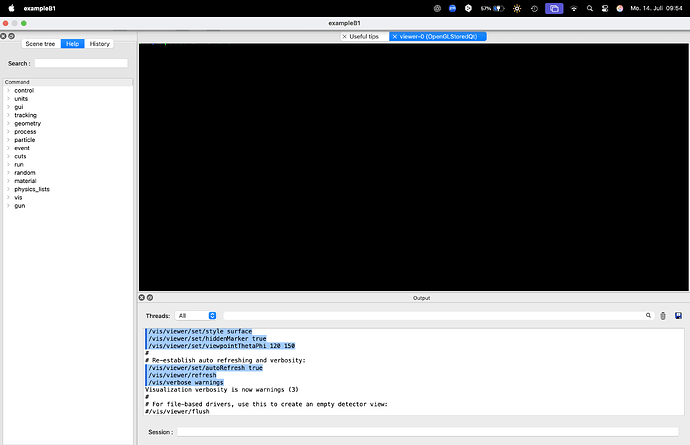Click the /vis/verbose warnings output line
690x445 pixels.
tap(186, 382)
